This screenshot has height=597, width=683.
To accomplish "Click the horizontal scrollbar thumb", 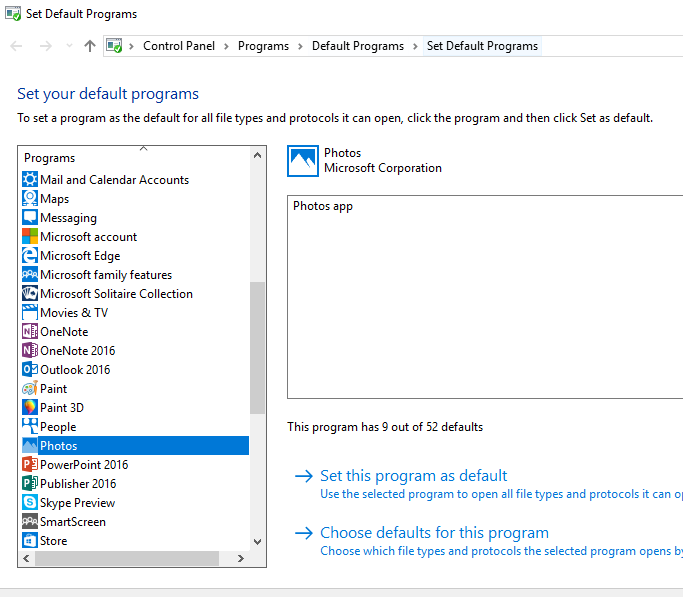I will pos(127,558).
